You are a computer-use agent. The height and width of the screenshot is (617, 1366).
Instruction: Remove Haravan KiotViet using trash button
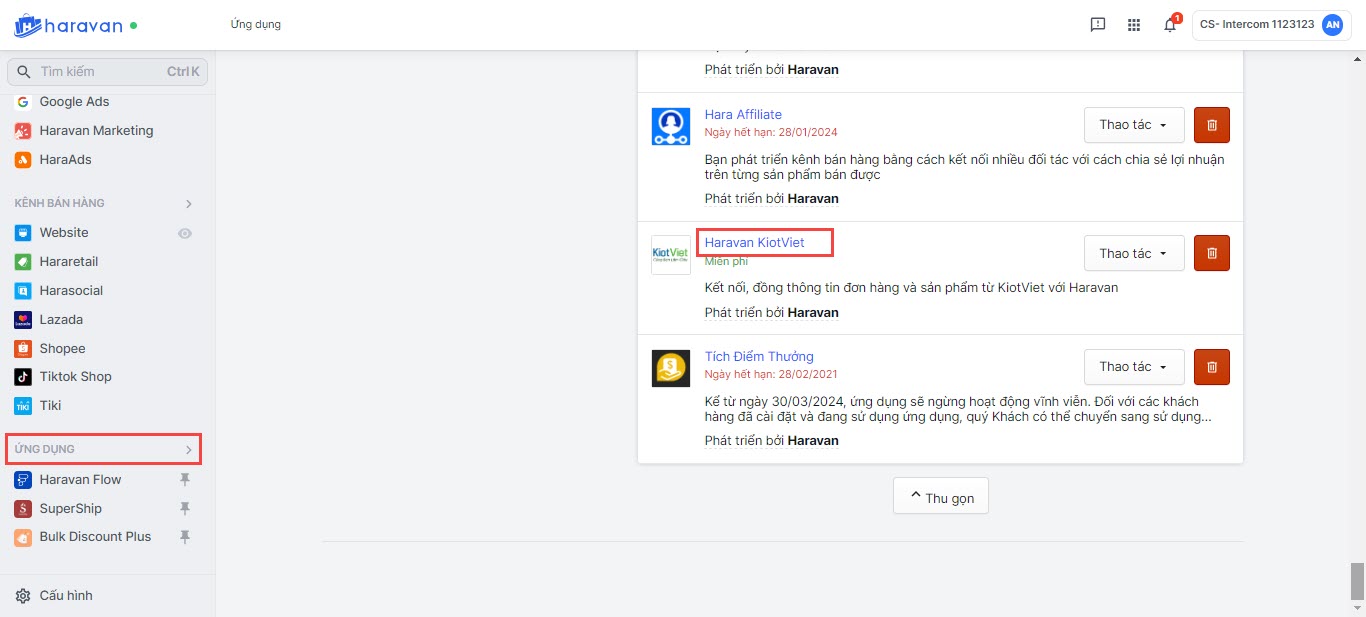pyautogui.click(x=1211, y=253)
